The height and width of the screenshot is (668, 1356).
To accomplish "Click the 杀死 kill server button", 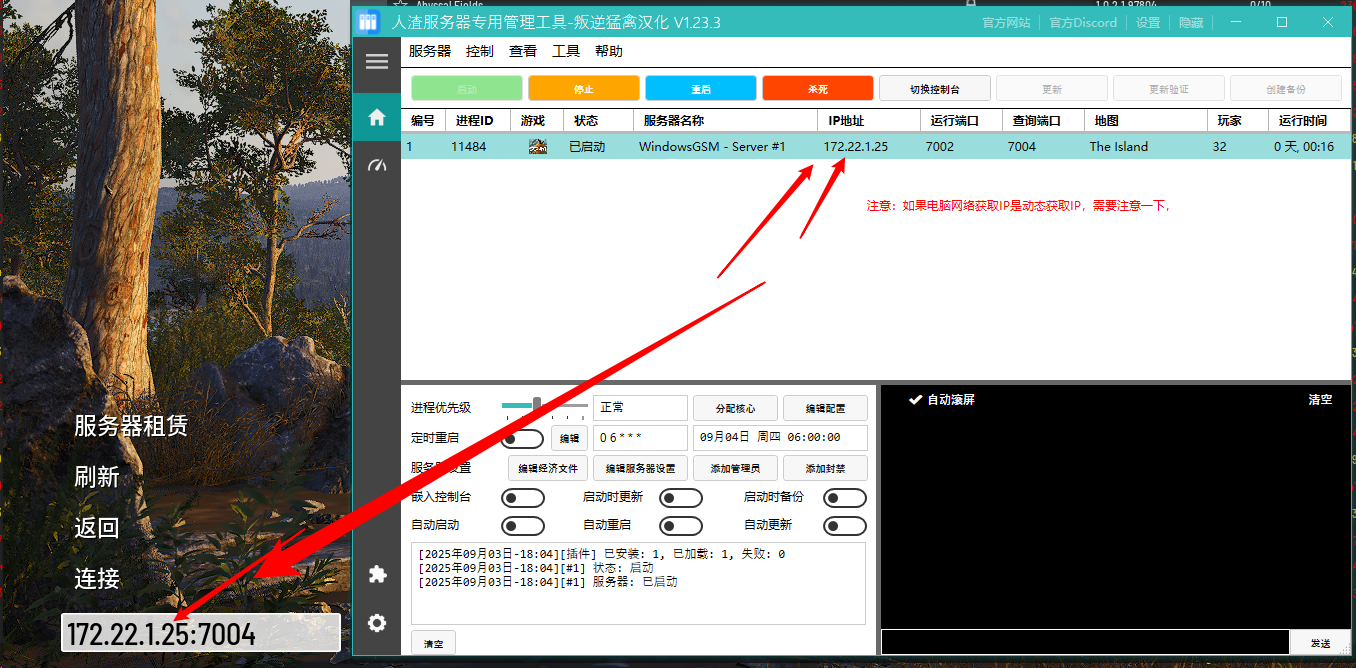I will [x=817, y=88].
